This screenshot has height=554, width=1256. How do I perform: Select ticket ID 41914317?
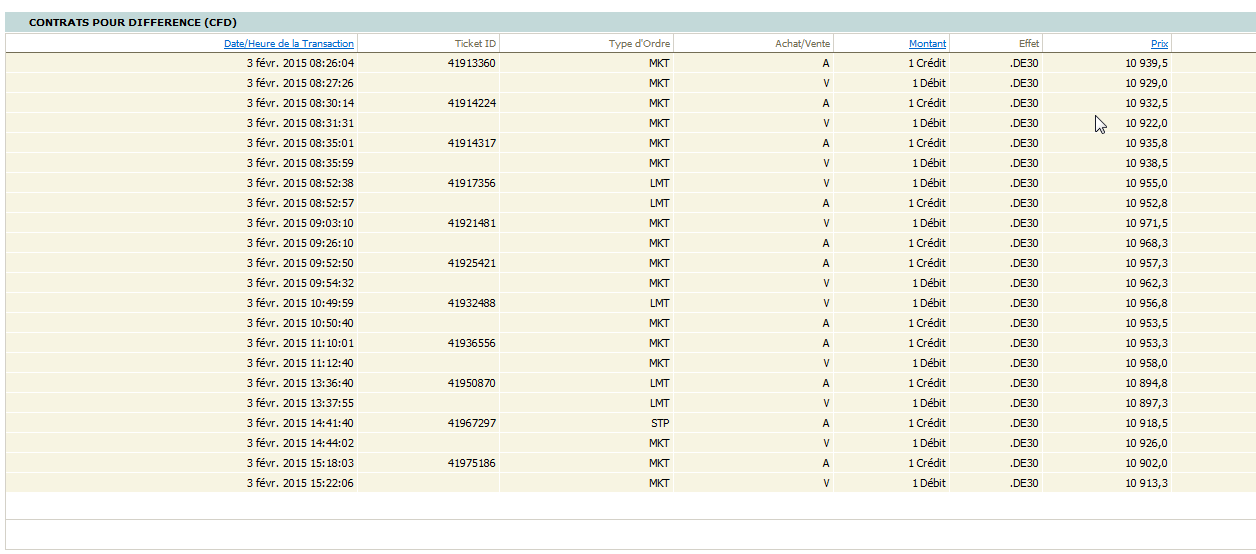click(x=472, y=143)
